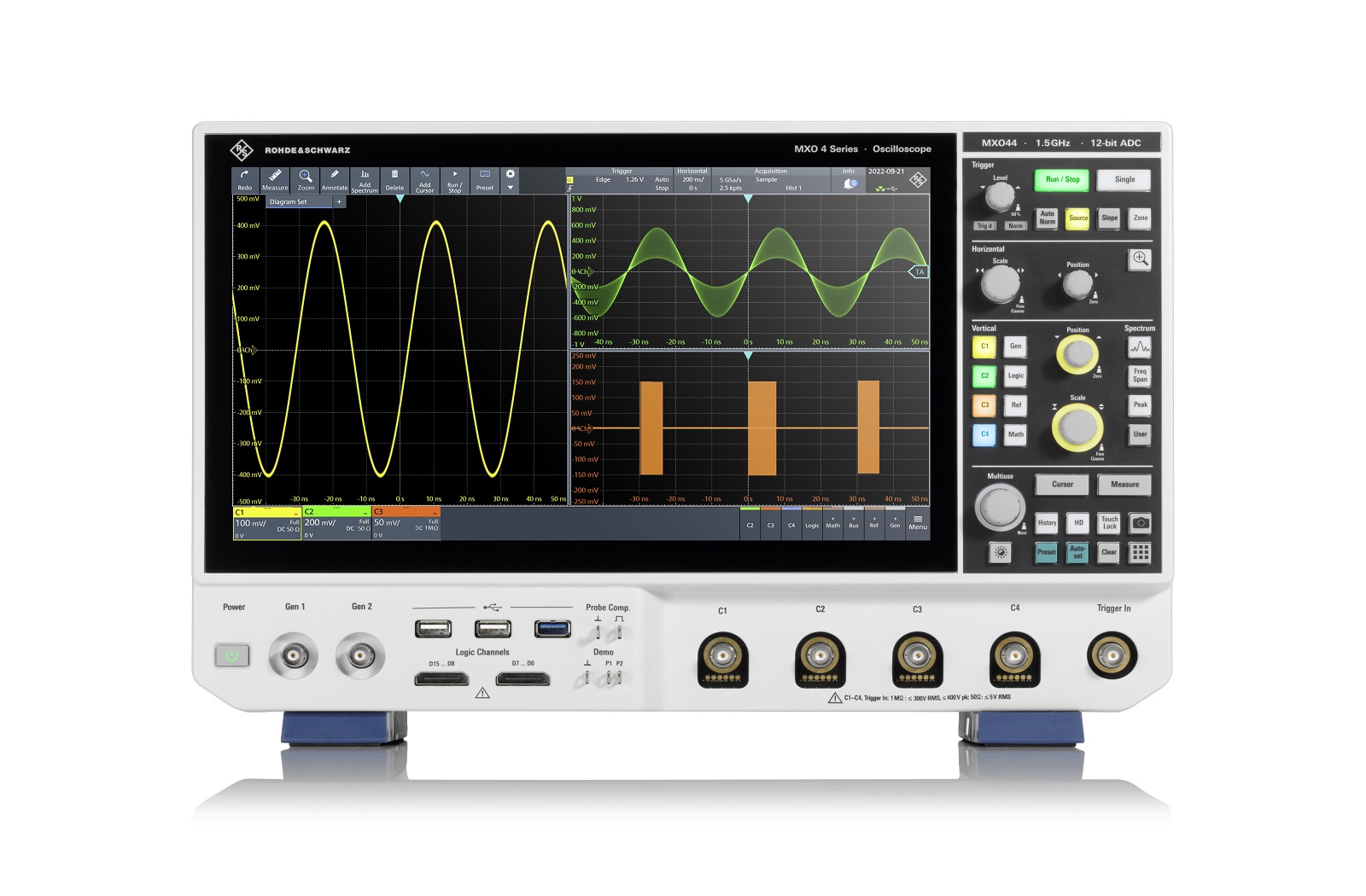Click the Add Cursor toolbar icon
Viewport: 1366px width, 896px height.
pyautogui.click(x=424, y=179)
